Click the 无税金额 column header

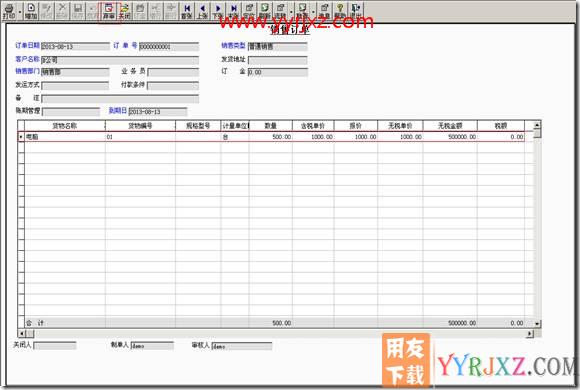450,126
